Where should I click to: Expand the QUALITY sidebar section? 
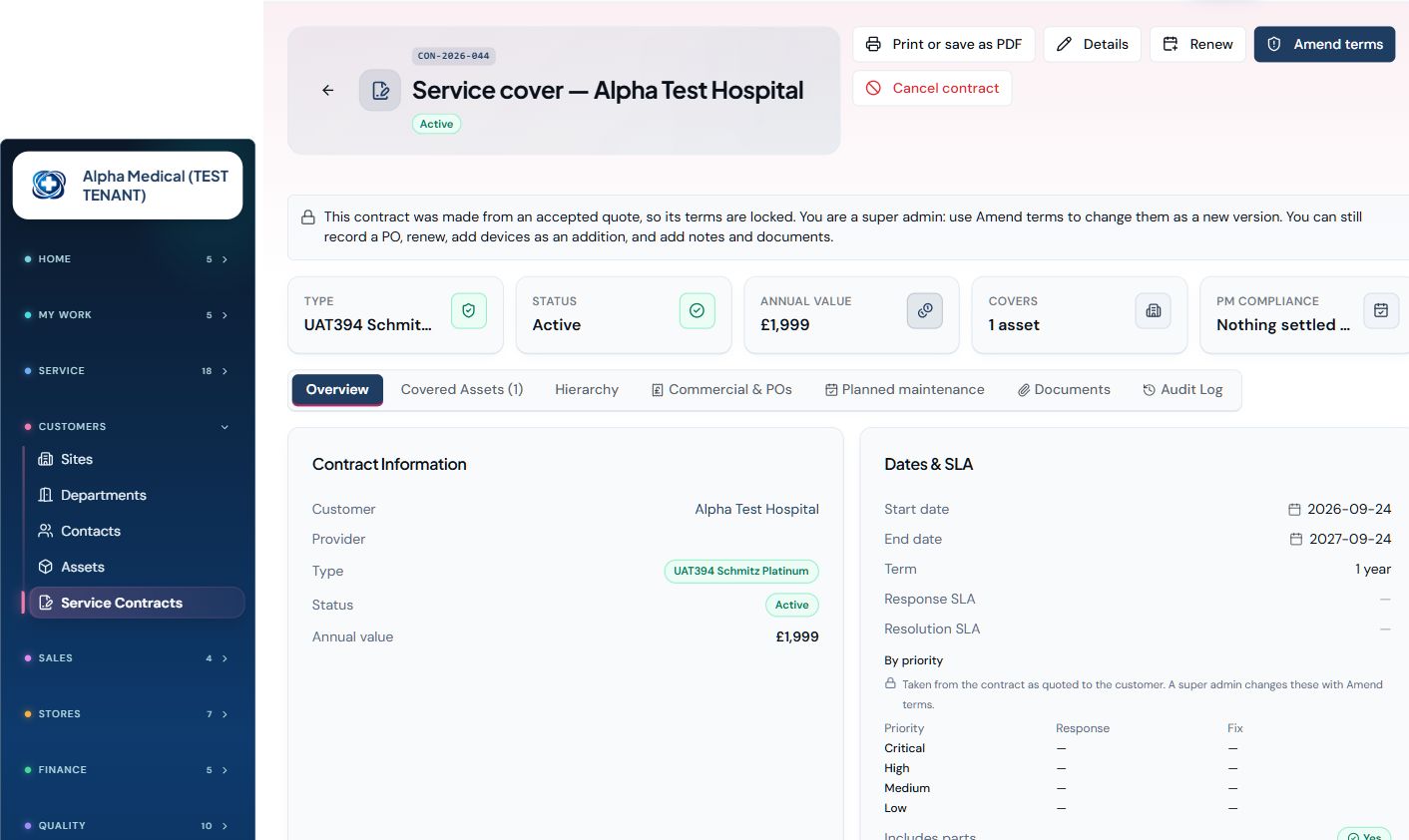(128, 826)
